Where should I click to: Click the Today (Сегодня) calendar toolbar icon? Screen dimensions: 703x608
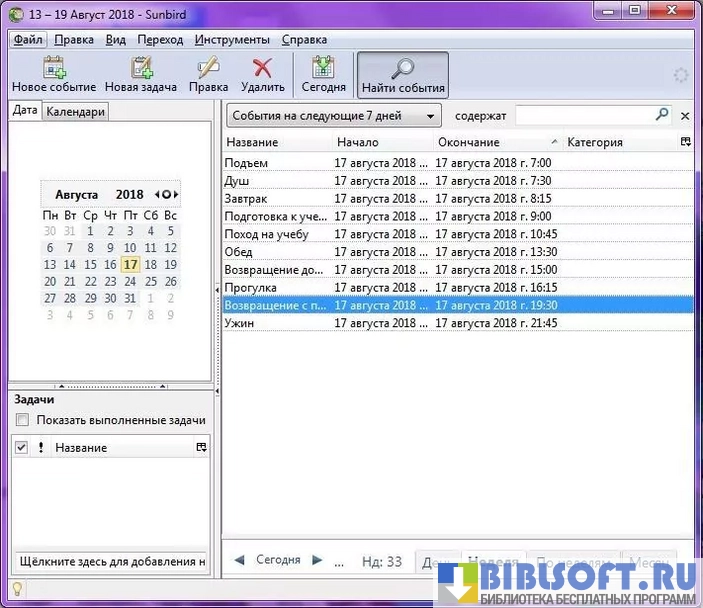pos(323,68)
